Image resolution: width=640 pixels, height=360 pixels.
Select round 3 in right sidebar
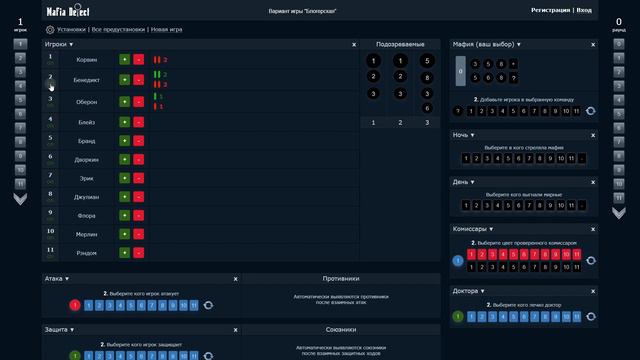coord(619,86)
